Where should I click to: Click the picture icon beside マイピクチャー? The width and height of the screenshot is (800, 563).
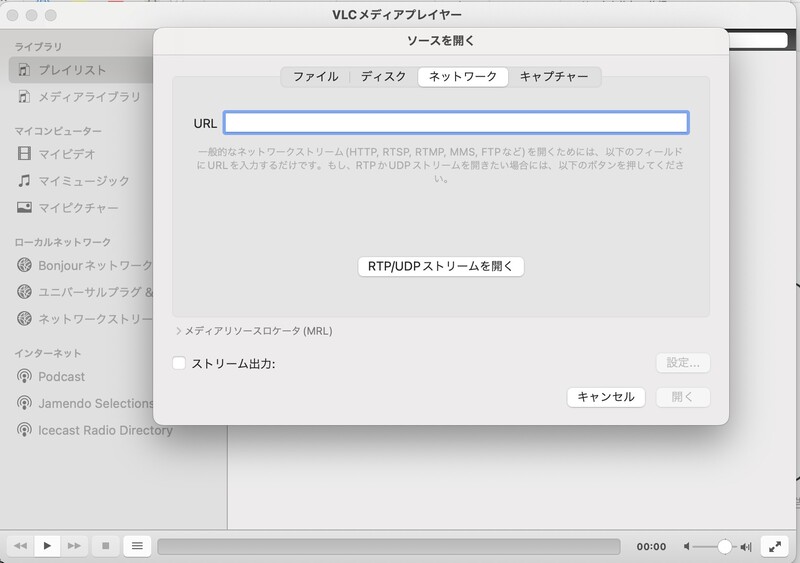click(24, 207)
